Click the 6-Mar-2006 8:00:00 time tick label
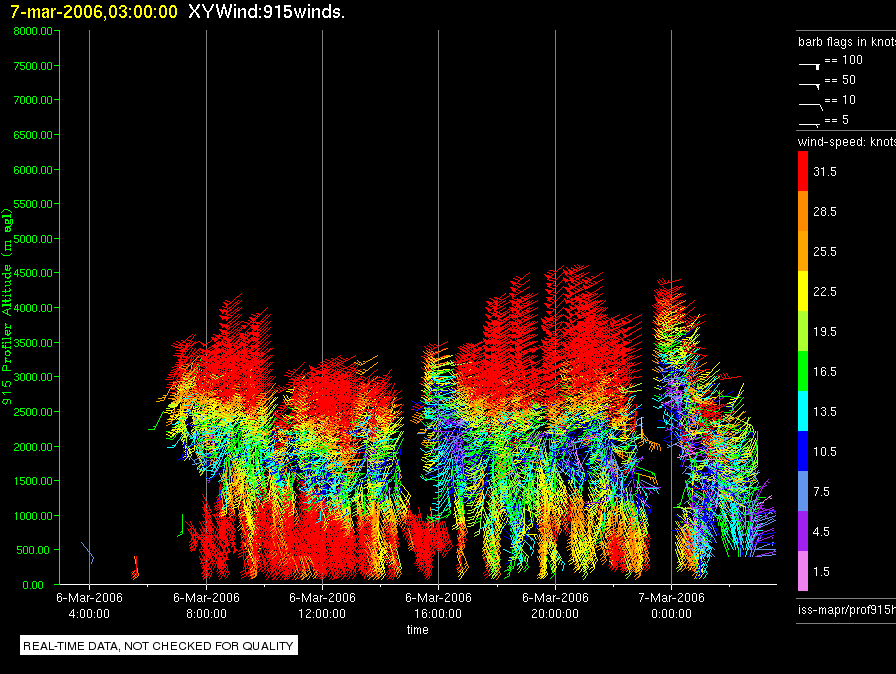Image resolution: width=896 pixels, height=674 pixels. tap(206, 605)
